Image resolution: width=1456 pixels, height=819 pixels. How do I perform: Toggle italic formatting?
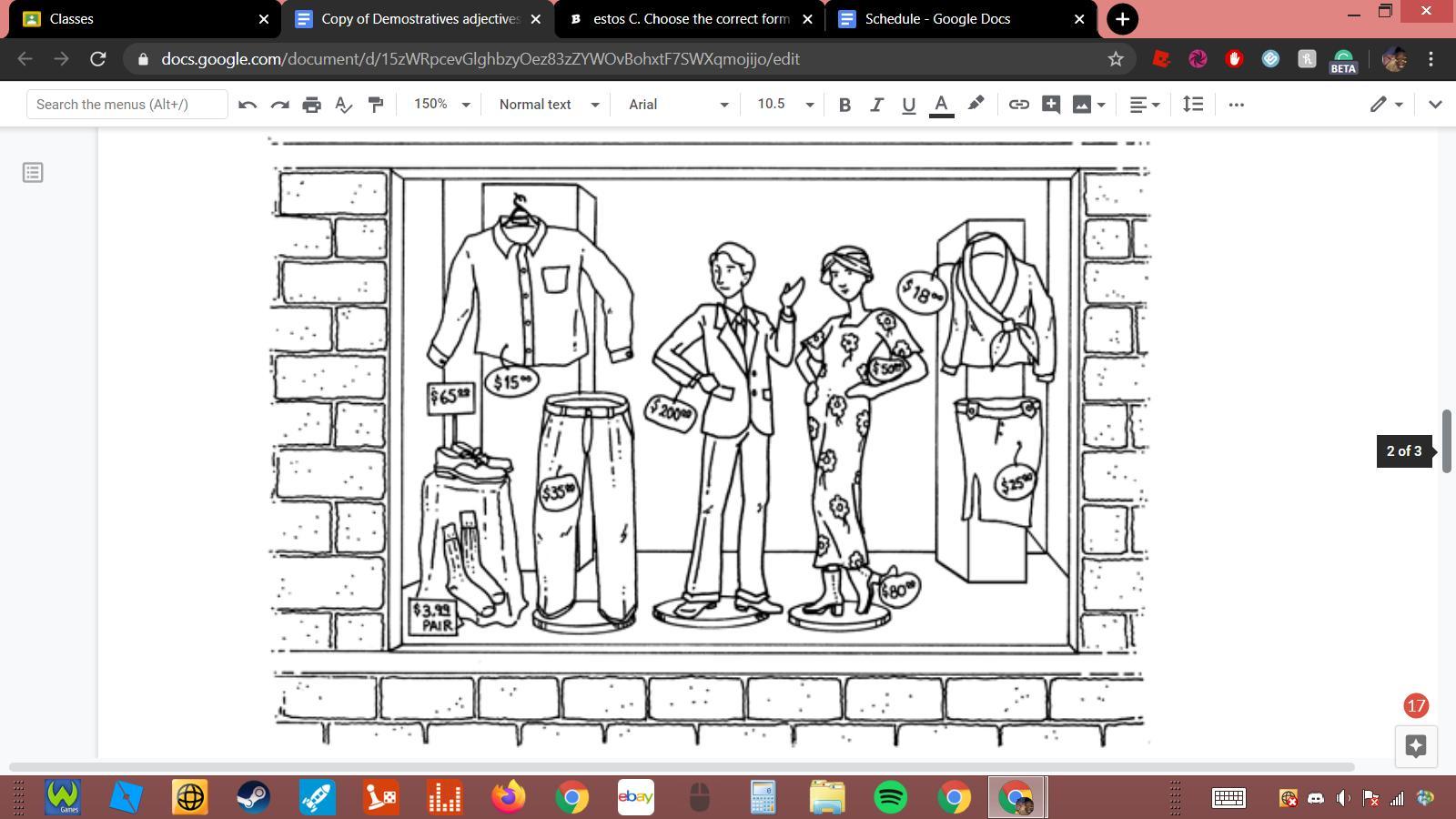[x=876, y=105]
